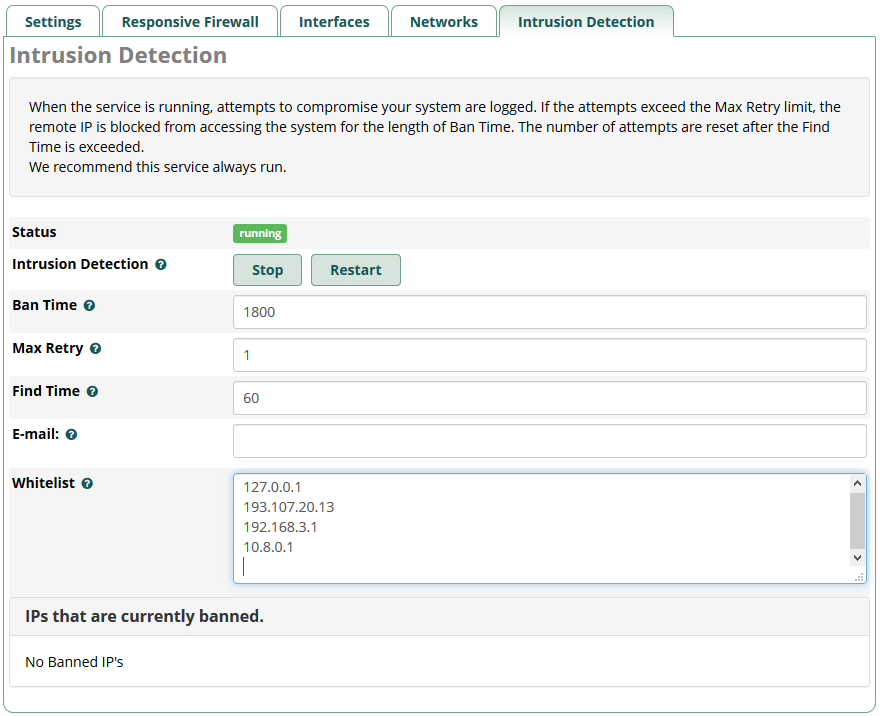Click whitelist entry 10.8.0.1
880x716 pixels.
pos(268,547)
